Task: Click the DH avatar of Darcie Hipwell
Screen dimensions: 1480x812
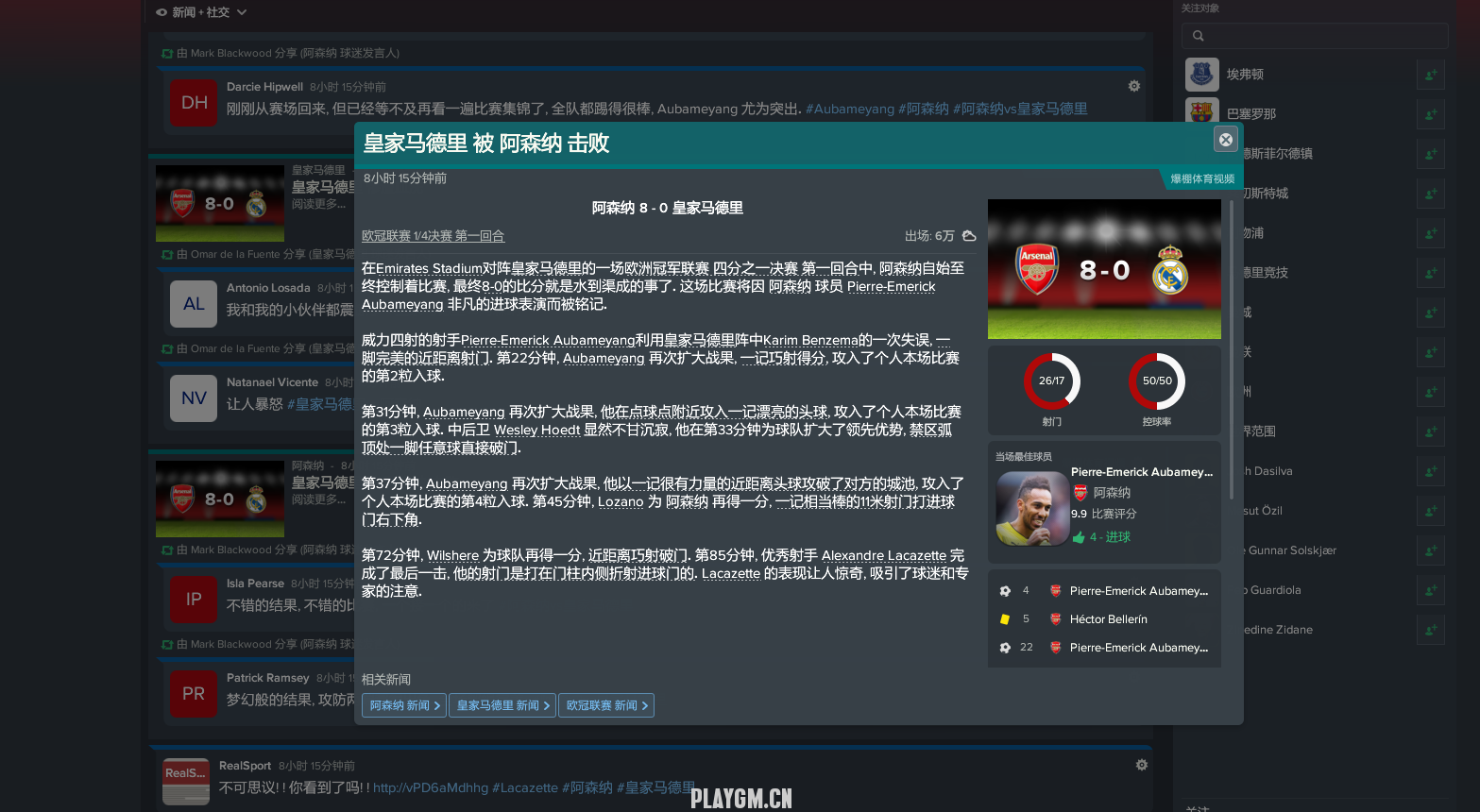Action: pyautogui.click(x=194, y=103)
